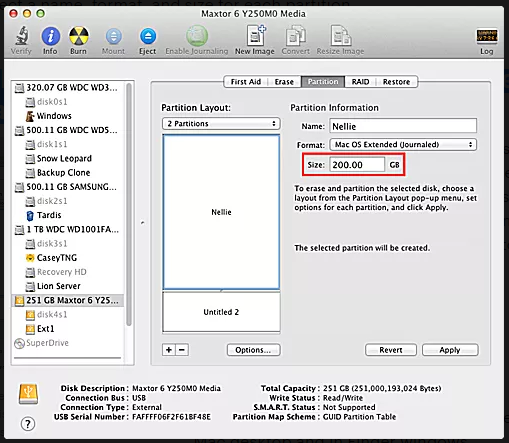Click the Name field containing Nellie
Image resolution: width=509 pixels, height=443 pixels.
(403, 126)
